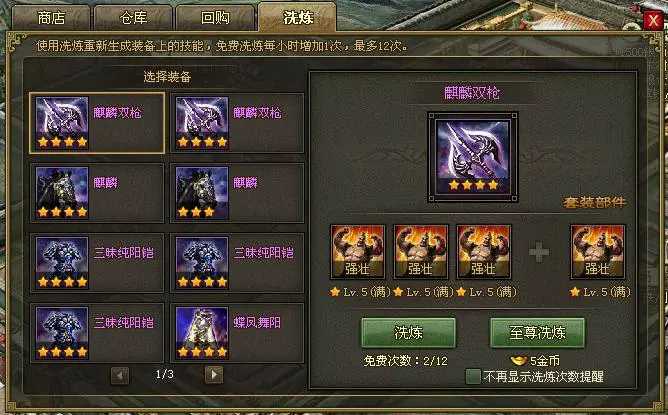Choose the four-star 麒麟 armor icon
The height and width of the screenshot is (415, 668).
click(62, 193)
